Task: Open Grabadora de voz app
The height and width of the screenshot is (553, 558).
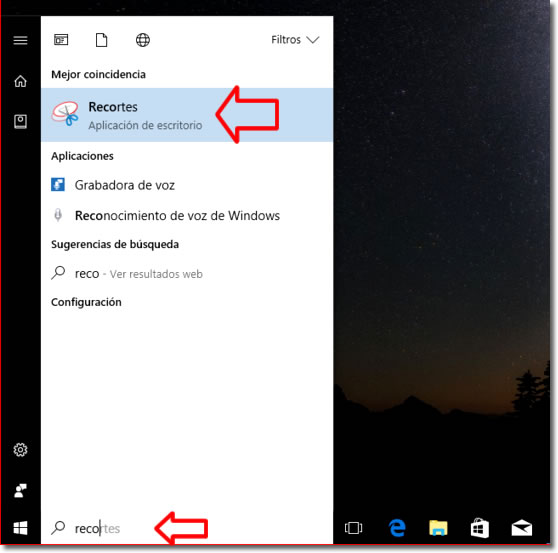Action: pos(187,185)
